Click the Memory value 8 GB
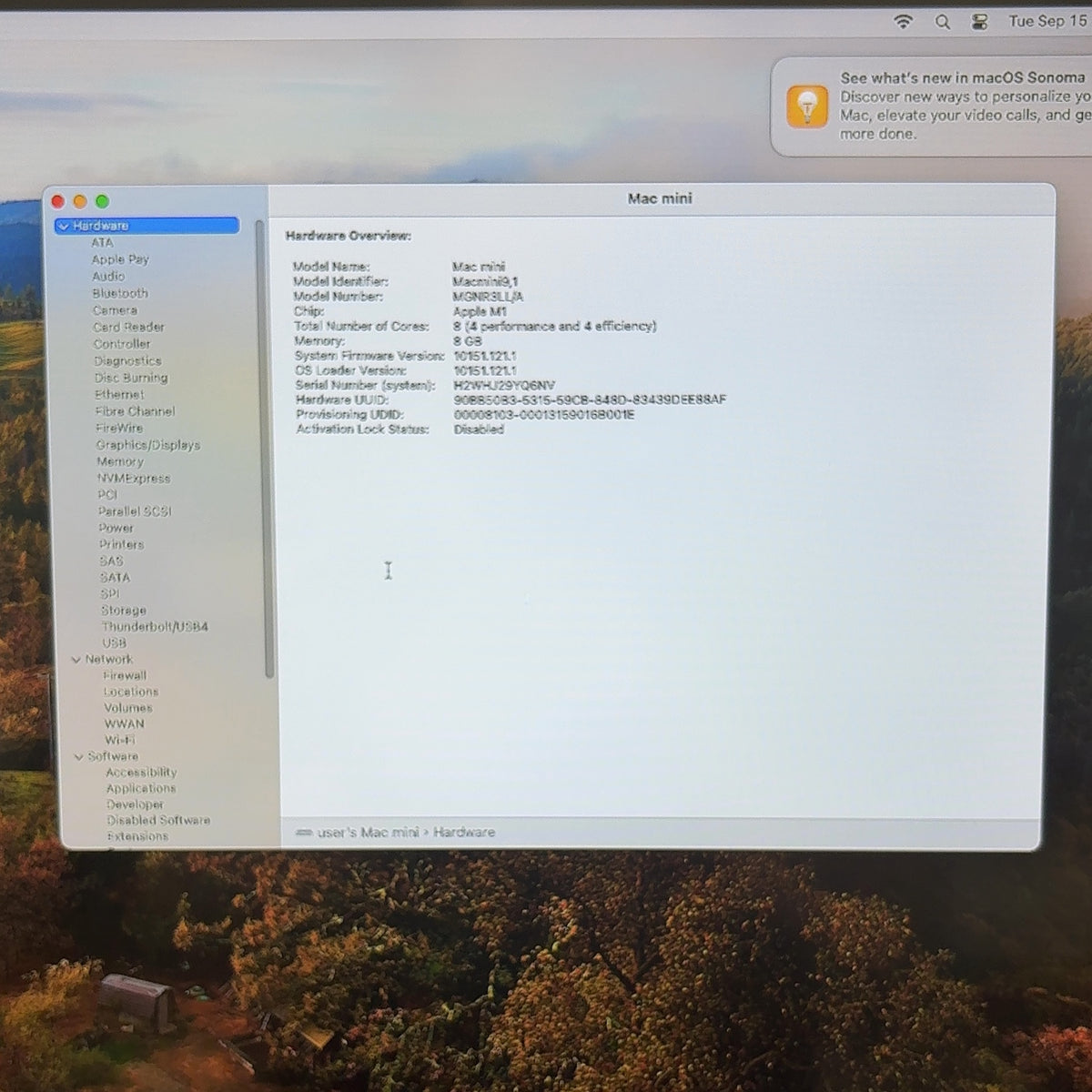Screen dimensions: 1092x1092 (x=468, y=341)
